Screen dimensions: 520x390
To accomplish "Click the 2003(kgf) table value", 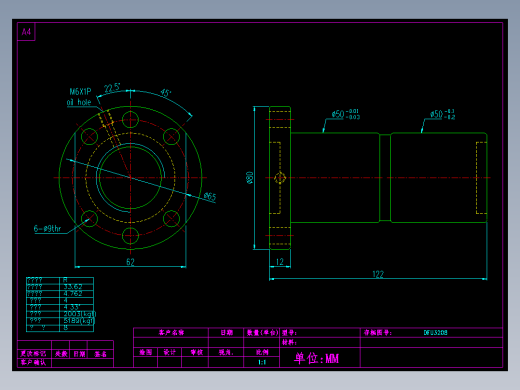I will click(x=79, y=314).
